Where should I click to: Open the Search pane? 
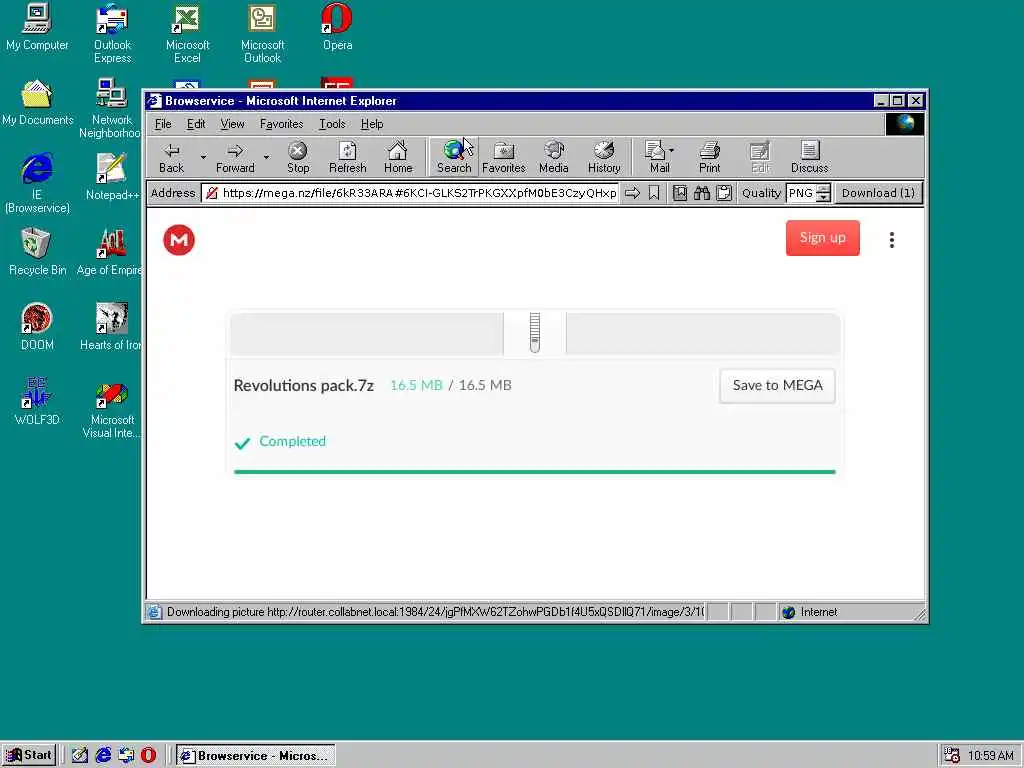click(453, 157)
